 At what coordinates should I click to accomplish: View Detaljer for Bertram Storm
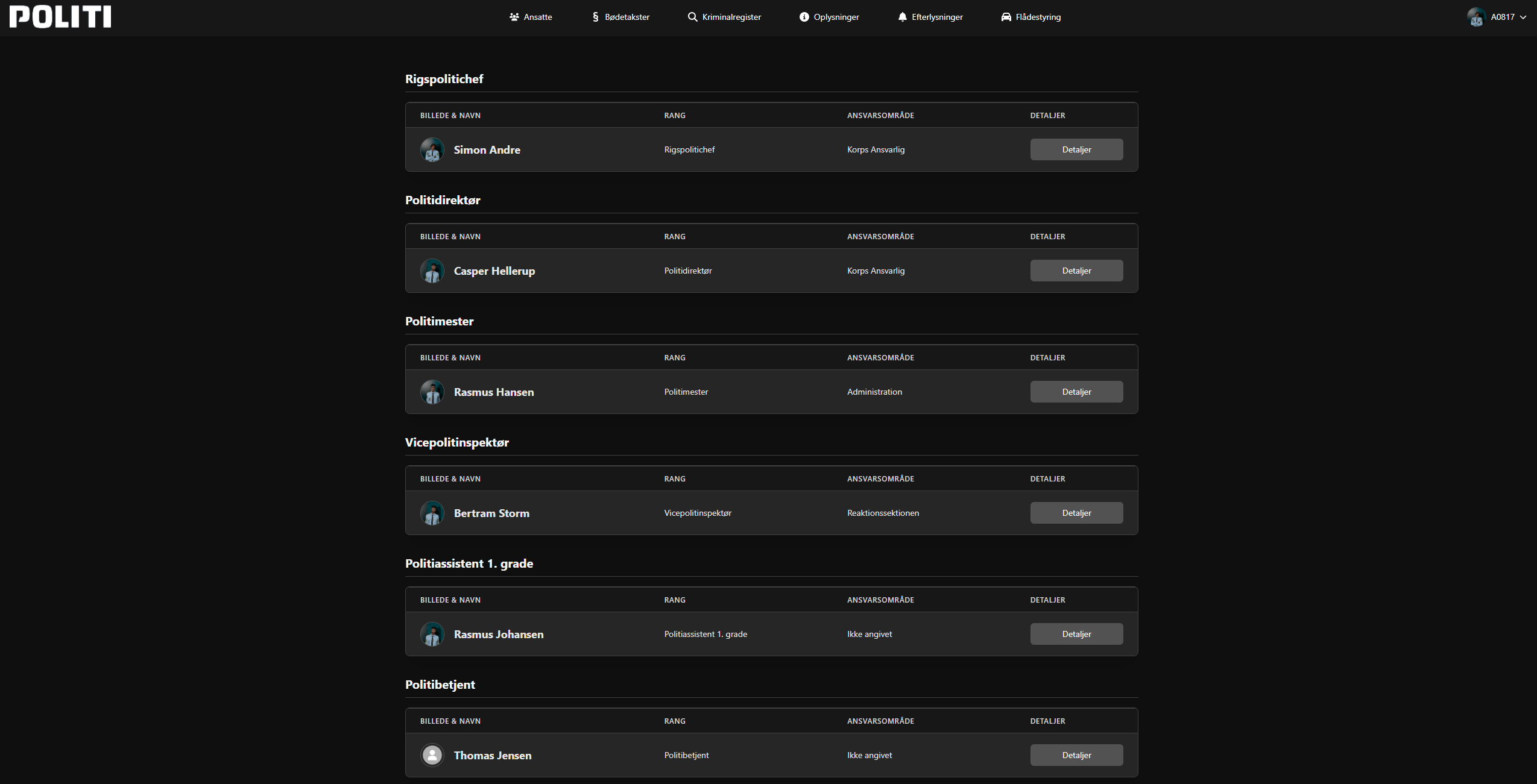(x=1076, y=513)
